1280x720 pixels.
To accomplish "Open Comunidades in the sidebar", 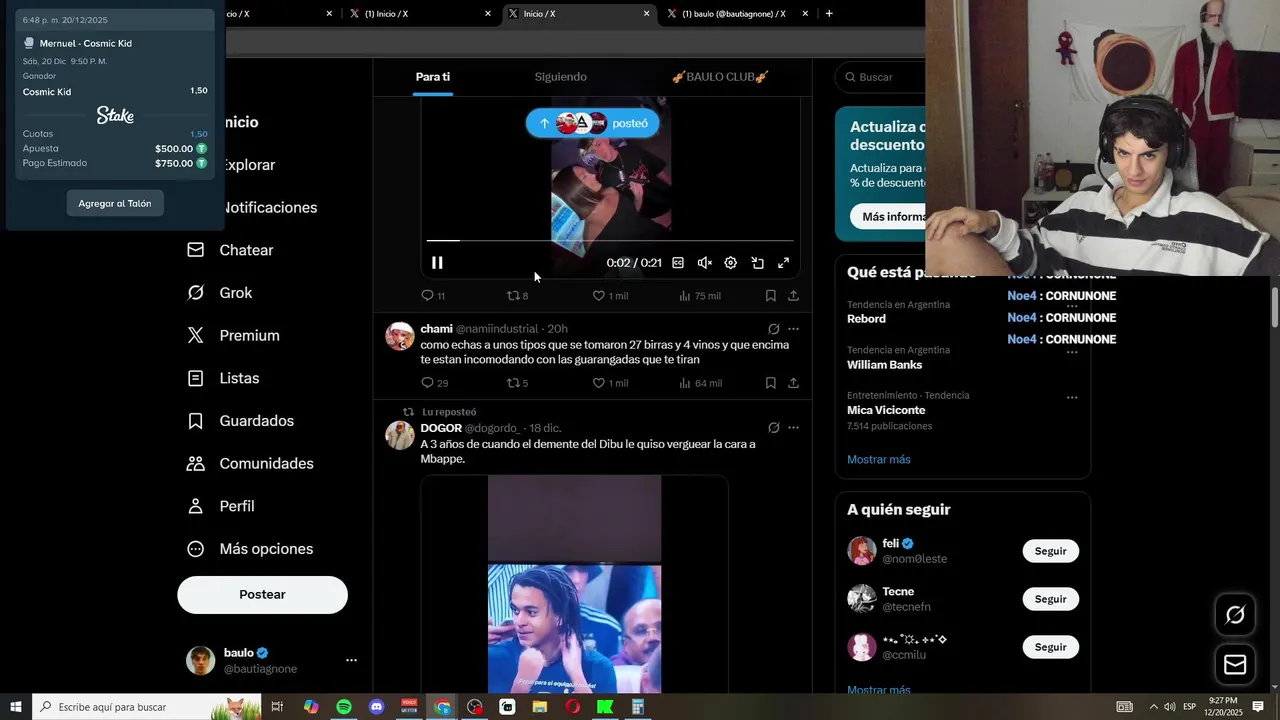I will [251, 464].
